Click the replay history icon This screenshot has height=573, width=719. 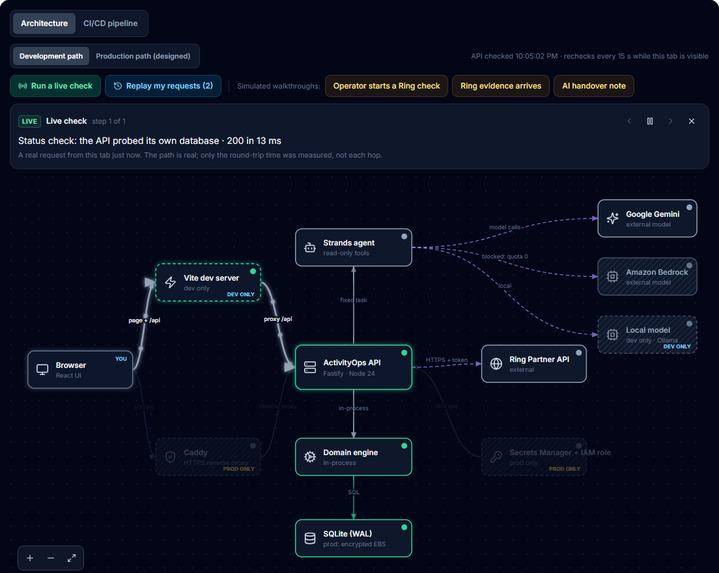click(118, 86)
